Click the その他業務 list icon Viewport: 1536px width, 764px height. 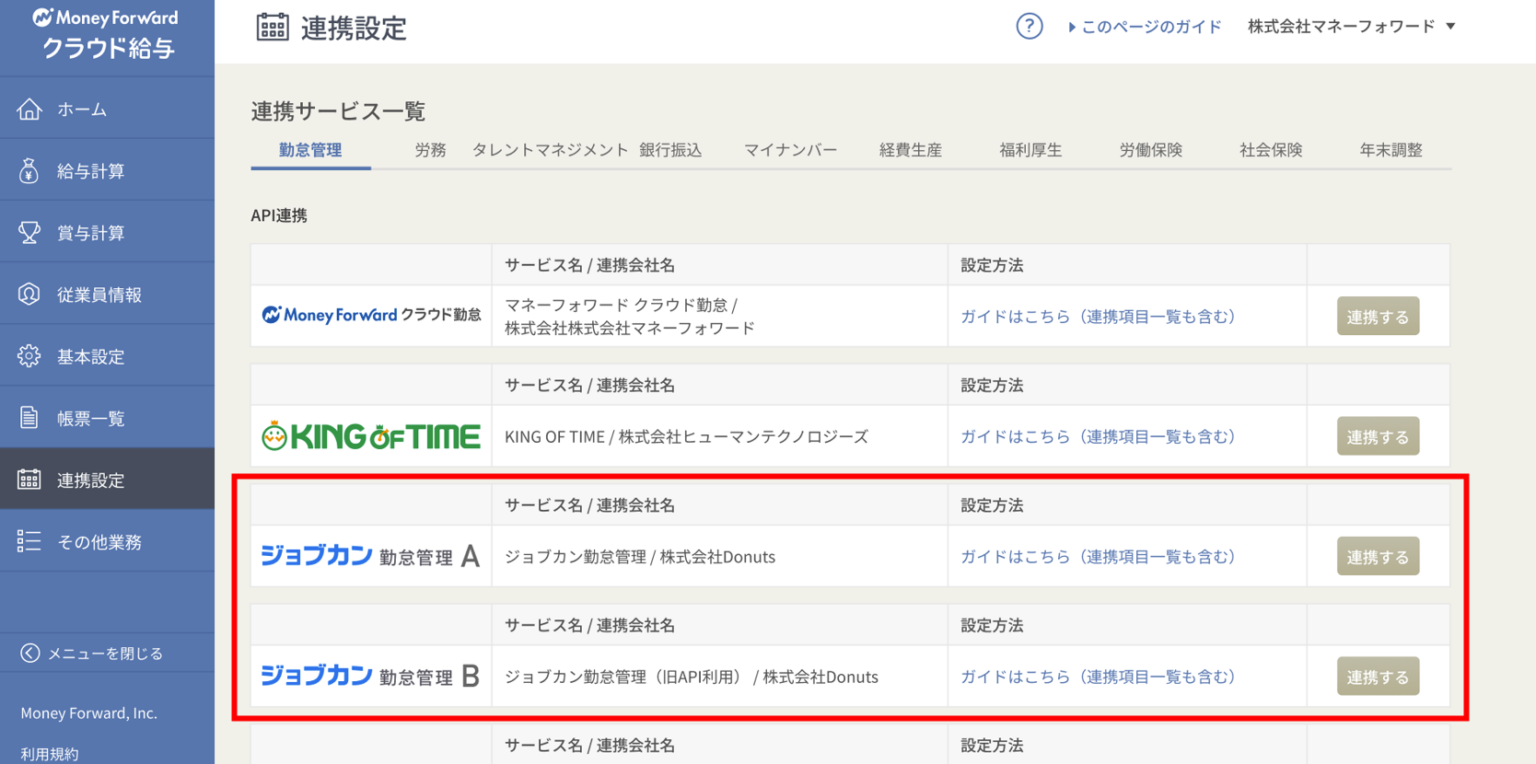[x=30, y=542]
